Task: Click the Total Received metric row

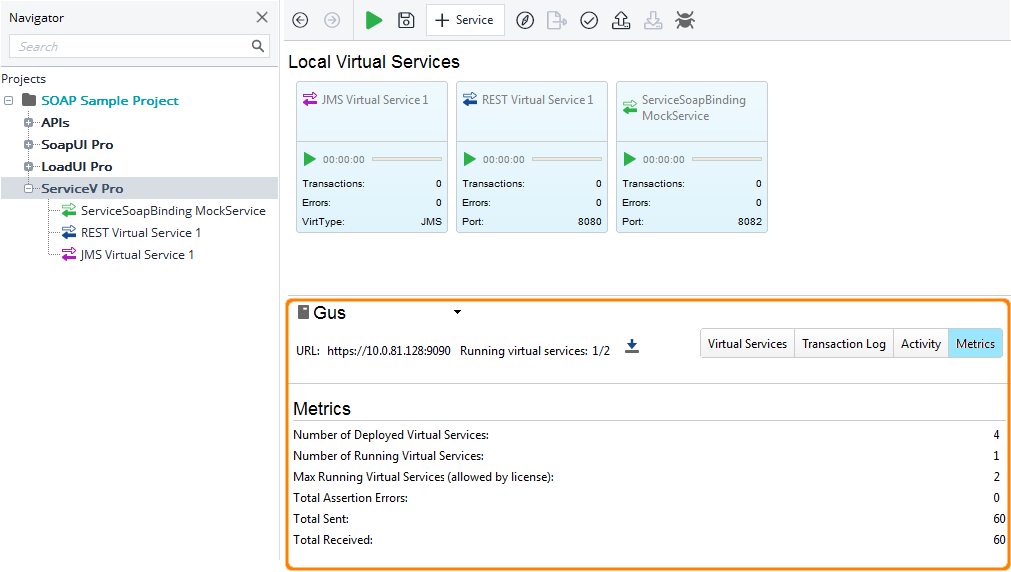Action: pos(647,540)
